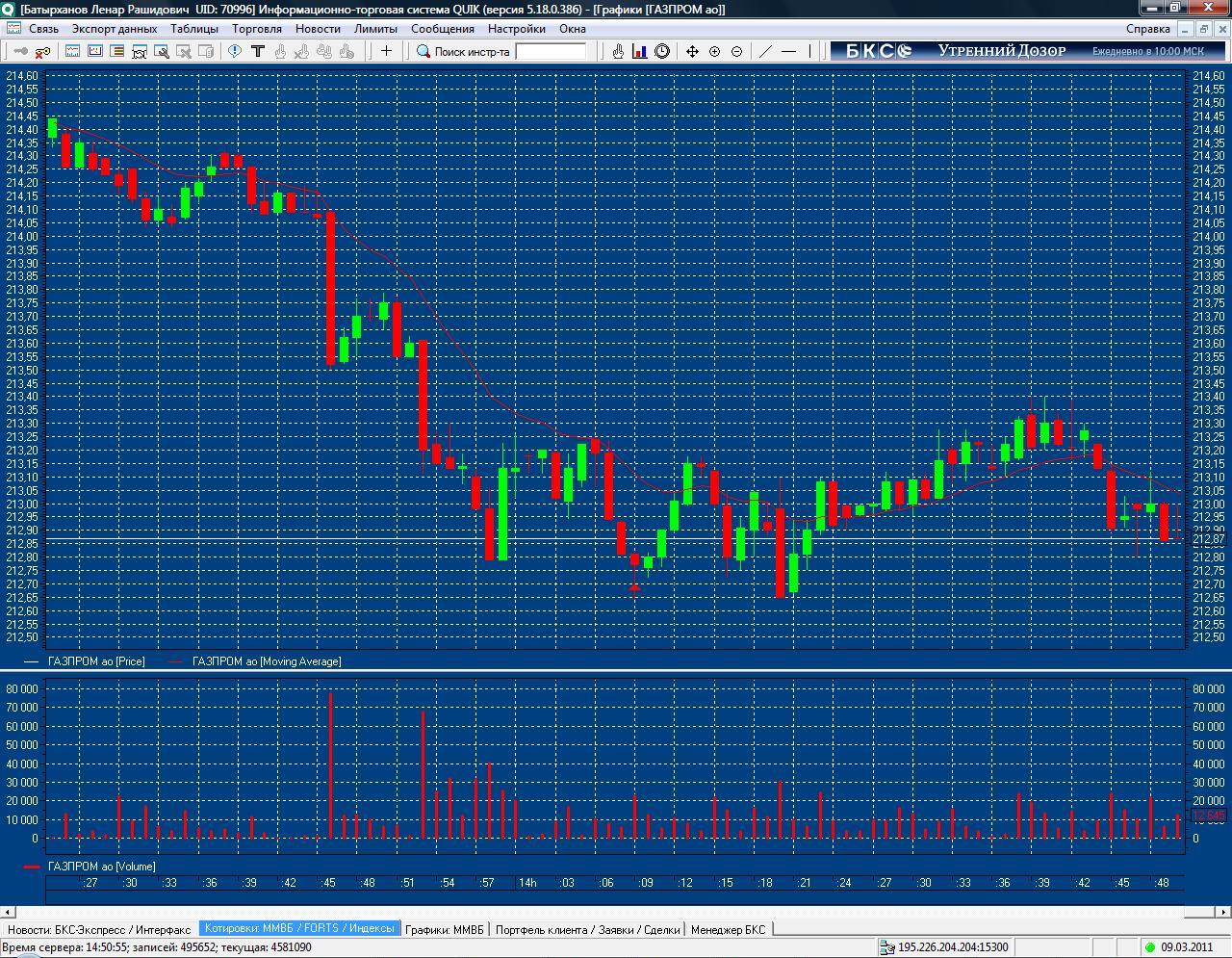Switch to Графики: ММВБ tab
1232x958 pixels.
(445, 929)
